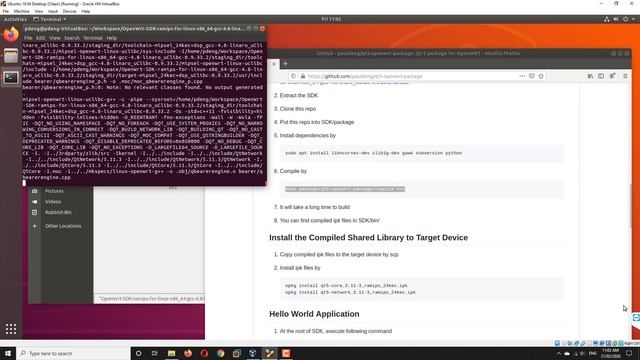Open the volume icon in Ubuntu top bar
The width and height of the screenshot is (640, 360).
click(x=616, y=19)
